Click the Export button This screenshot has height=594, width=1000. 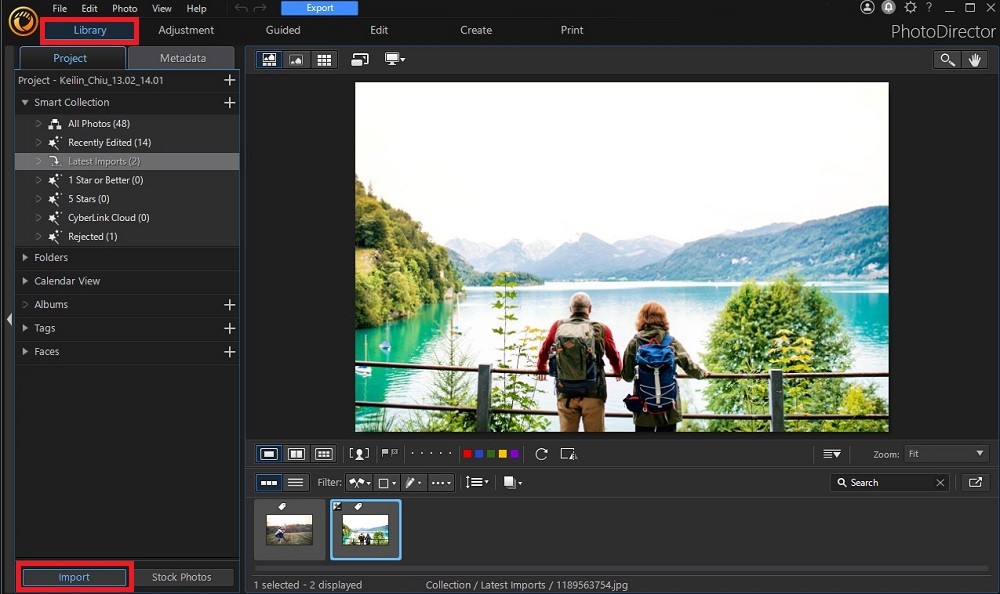(x=319, y=7)
